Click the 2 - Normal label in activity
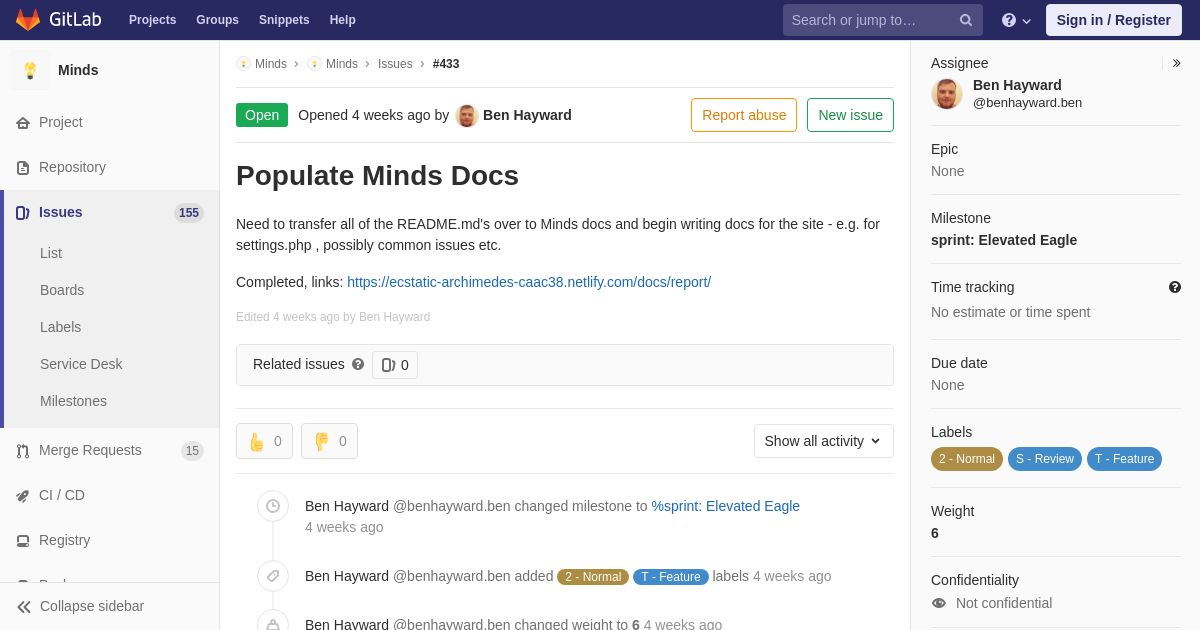Screen dimensions: 1200x630 tap(593, 577)
